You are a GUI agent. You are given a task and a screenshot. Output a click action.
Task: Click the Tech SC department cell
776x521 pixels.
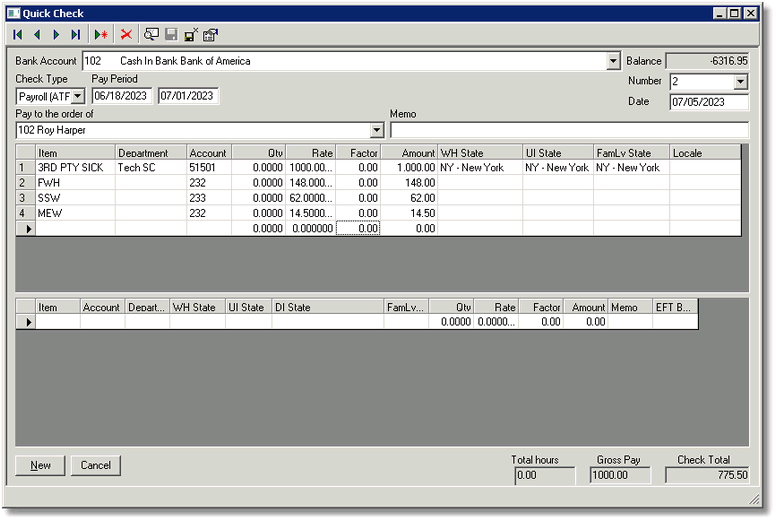point(151,168)
